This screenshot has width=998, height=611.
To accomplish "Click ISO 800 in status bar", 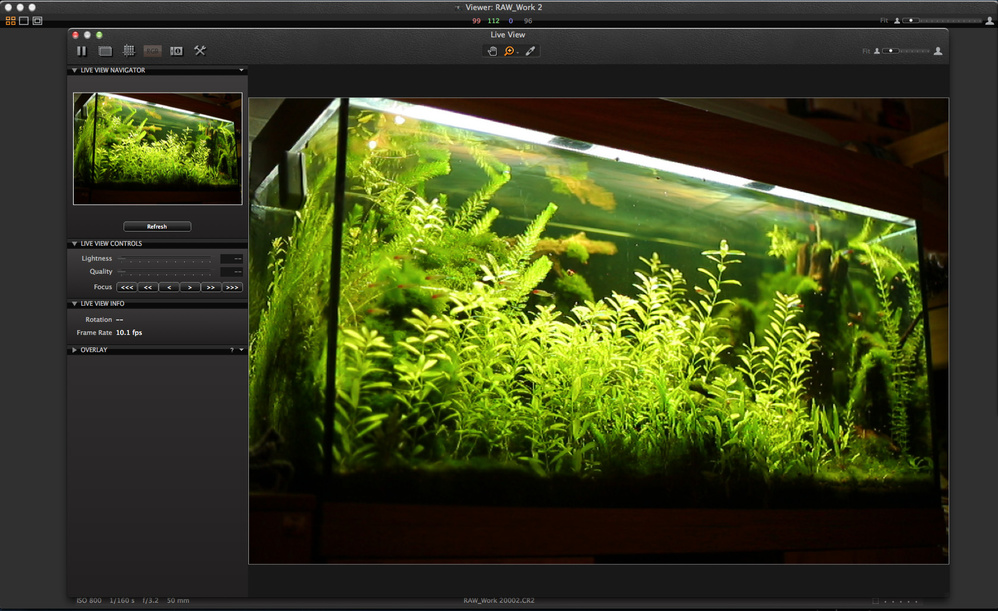I will (89, 600).
